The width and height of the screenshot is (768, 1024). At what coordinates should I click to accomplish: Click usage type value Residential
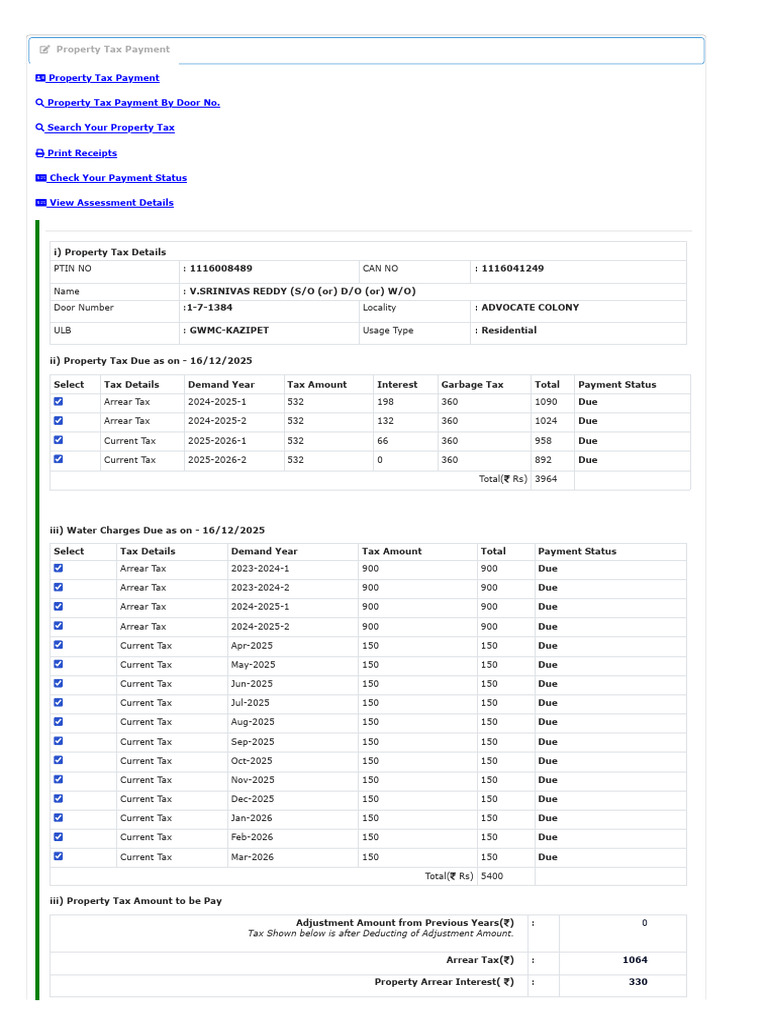509,330
